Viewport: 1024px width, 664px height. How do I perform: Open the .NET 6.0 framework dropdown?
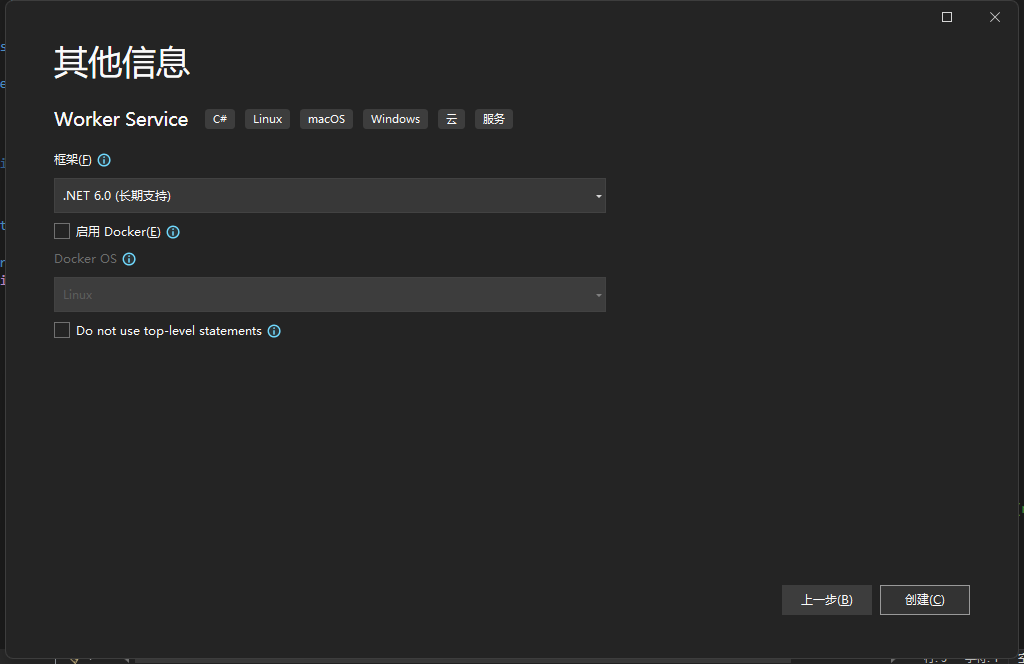(330, 195)
